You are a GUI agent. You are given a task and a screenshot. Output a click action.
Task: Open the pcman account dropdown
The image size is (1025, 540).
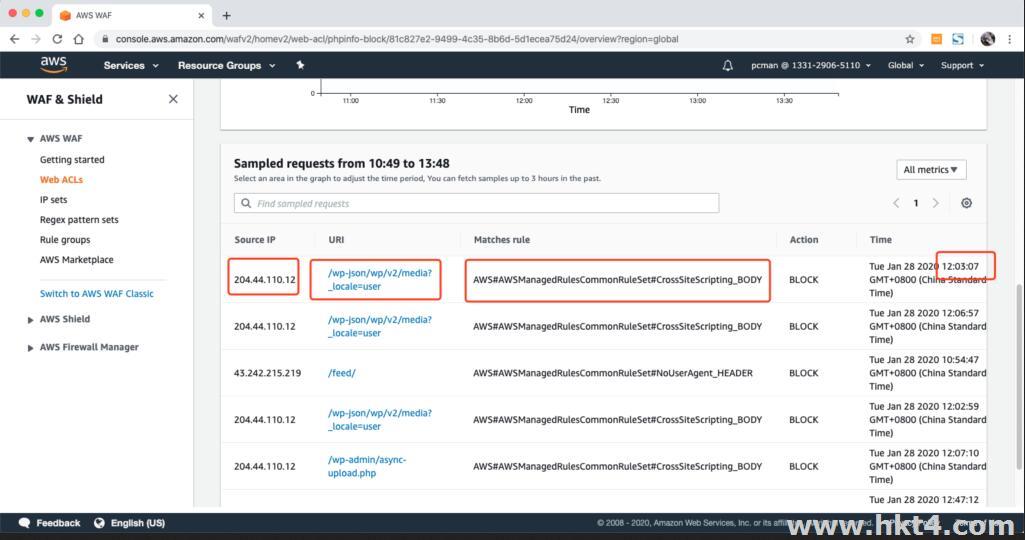click(811, 65)
